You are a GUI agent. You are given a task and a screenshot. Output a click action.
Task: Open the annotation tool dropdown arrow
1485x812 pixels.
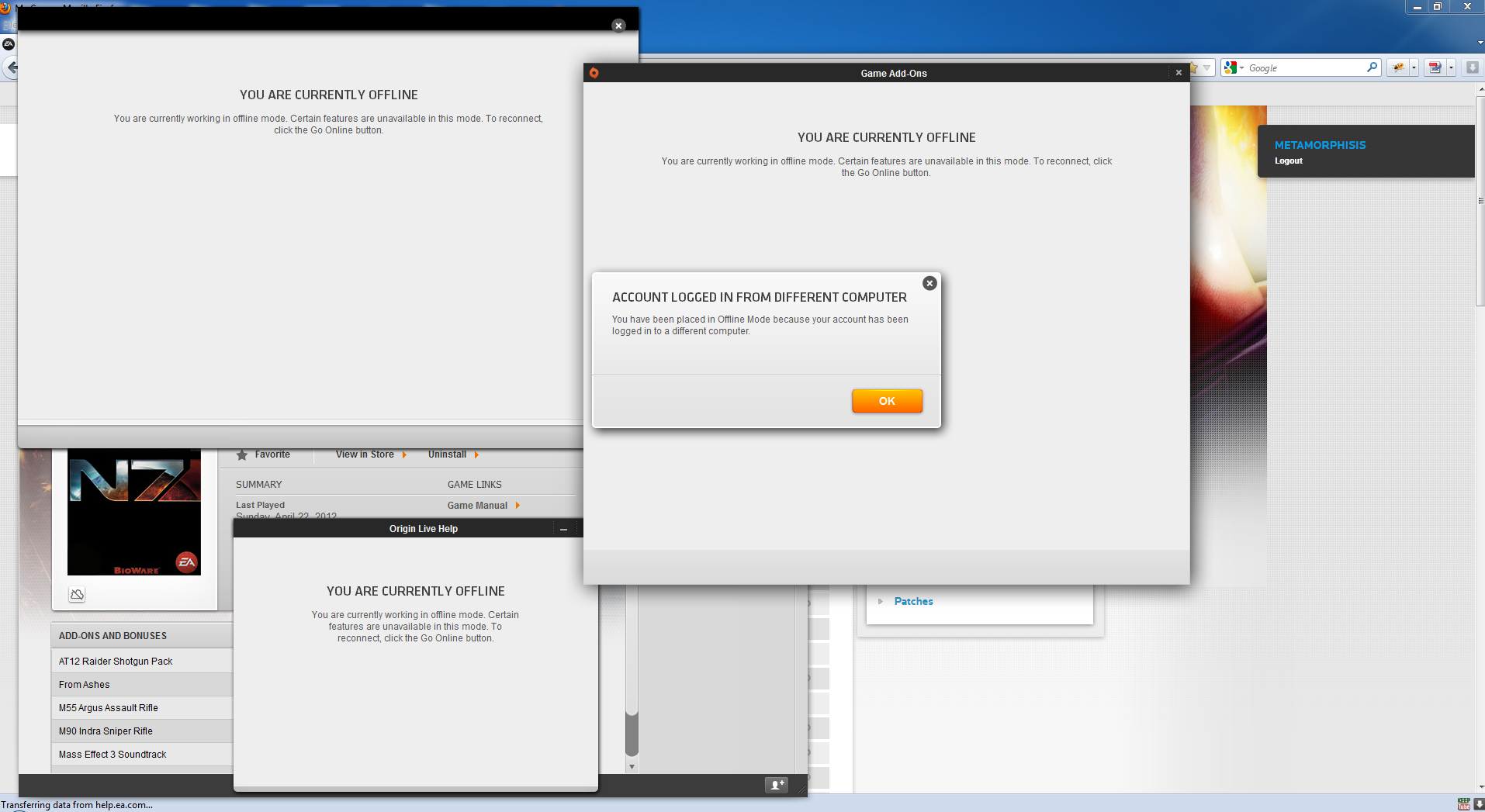(1451, 68)
